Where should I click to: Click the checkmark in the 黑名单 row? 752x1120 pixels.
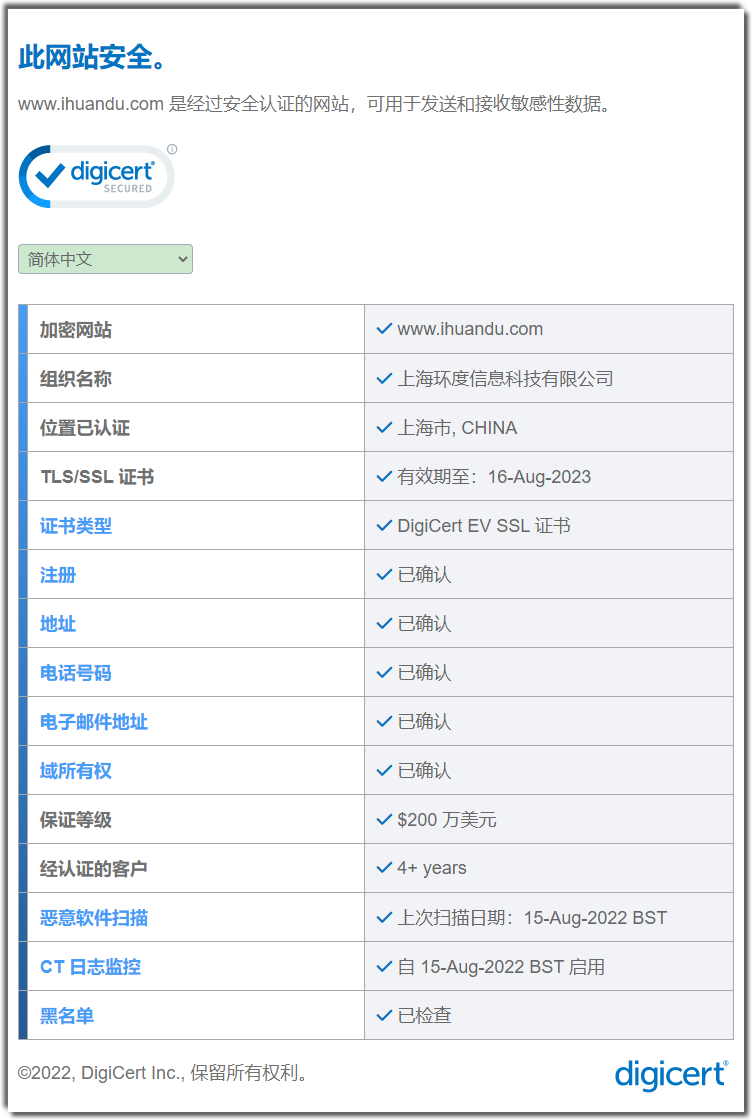point(384,1015)
